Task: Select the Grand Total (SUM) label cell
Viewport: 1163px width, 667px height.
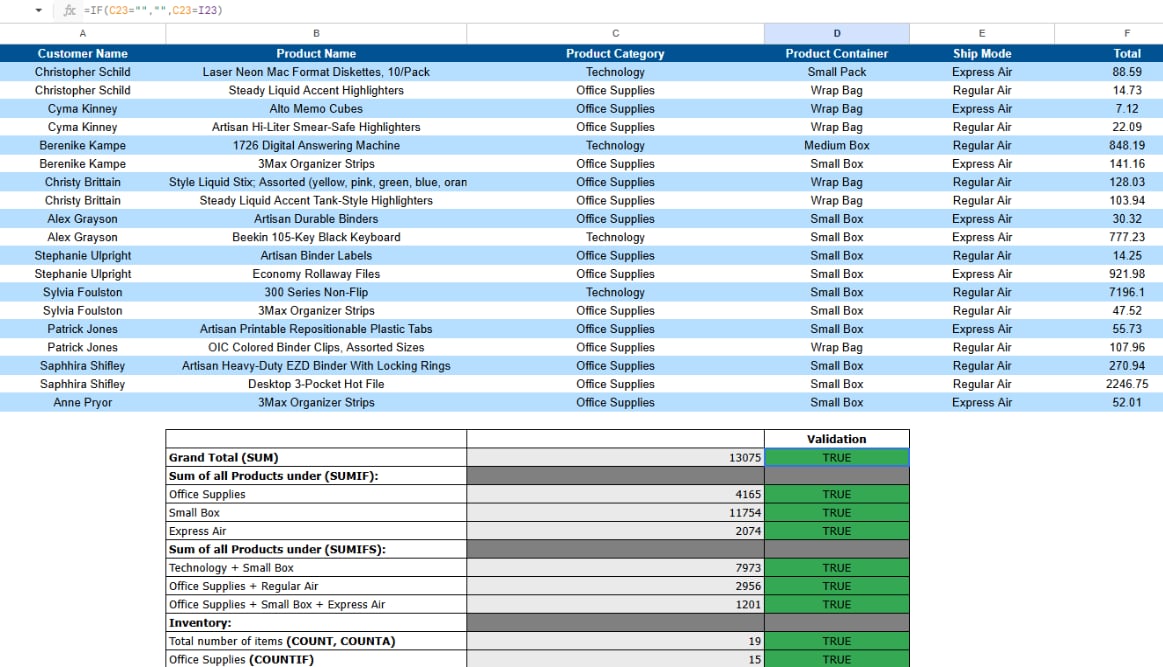Action: pos(316,458)
